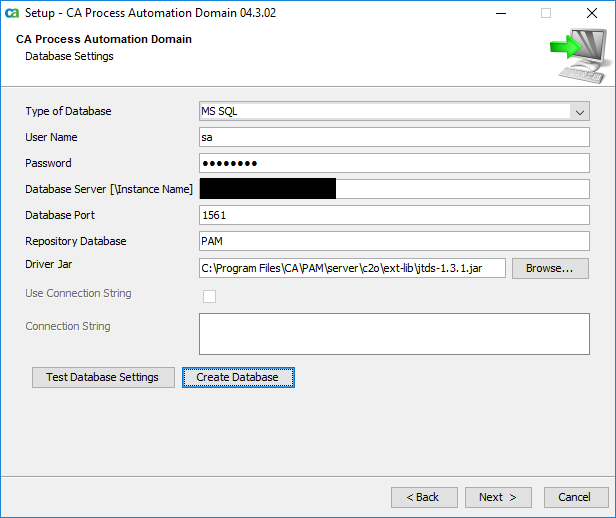
Task: Click the Database Port field showing 1561
Action: click(394, 215)
